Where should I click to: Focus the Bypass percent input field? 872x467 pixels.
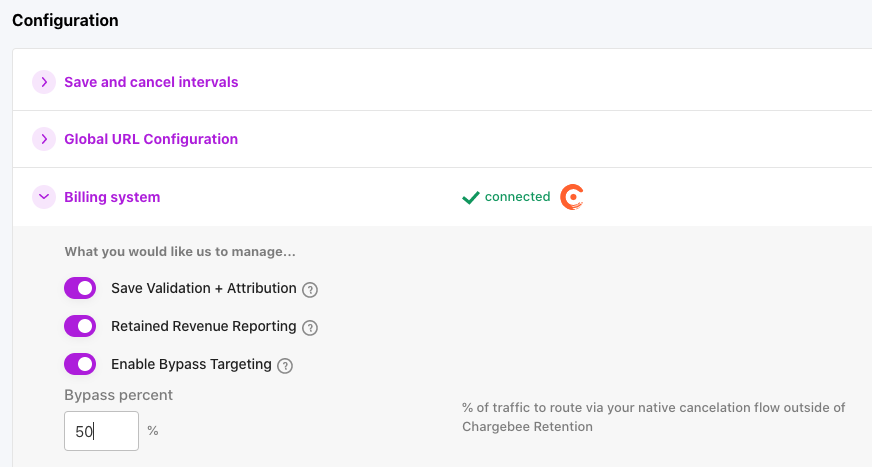click(x=101, y=432)
